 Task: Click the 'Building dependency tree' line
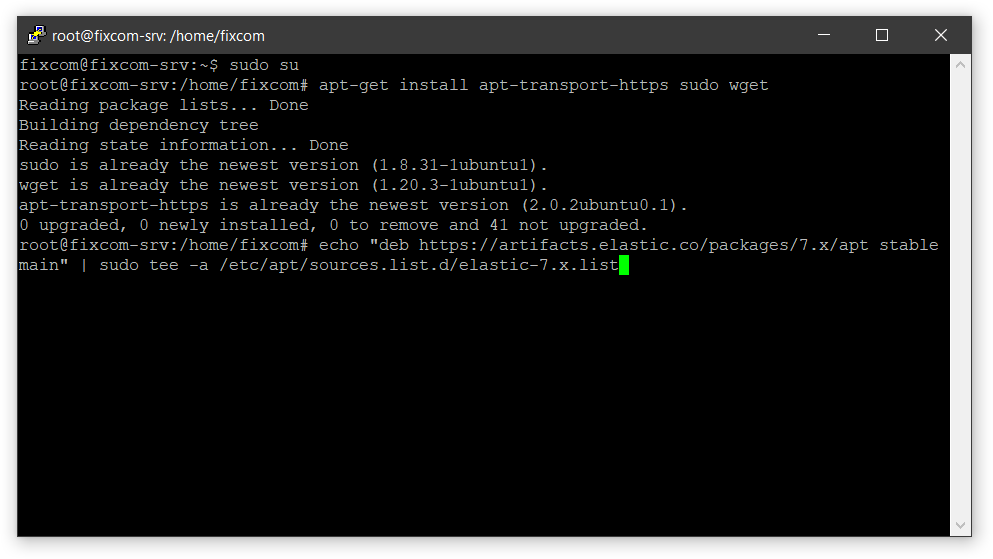[x=139, y=125]
